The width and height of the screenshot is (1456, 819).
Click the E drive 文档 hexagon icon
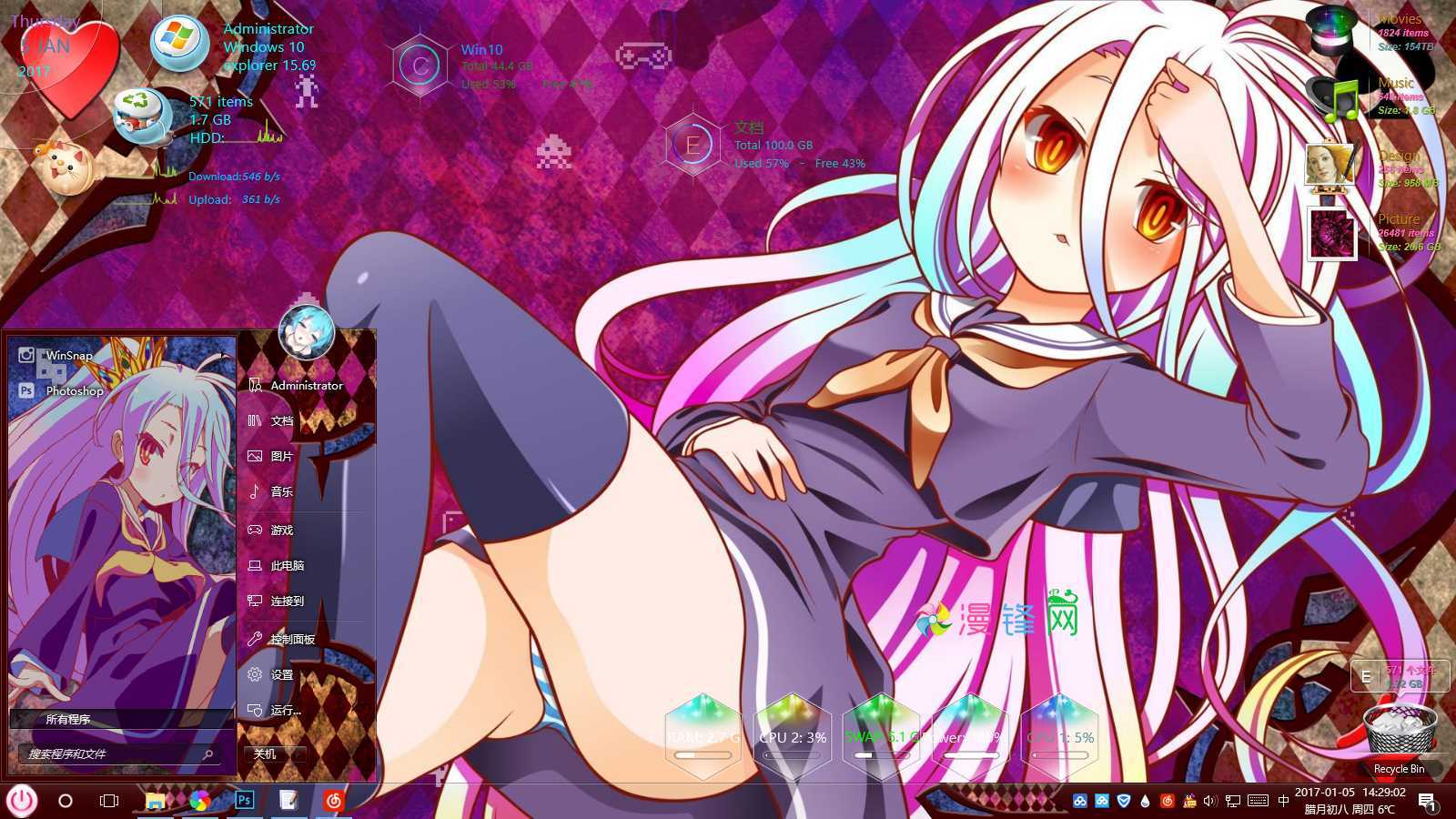(693, 145)
